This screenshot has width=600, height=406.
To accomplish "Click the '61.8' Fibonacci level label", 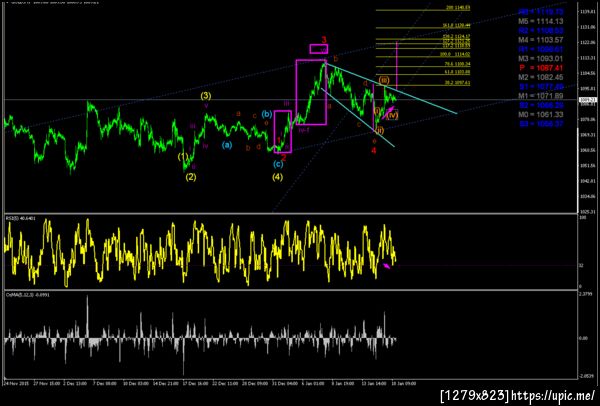I will point(457,72).
